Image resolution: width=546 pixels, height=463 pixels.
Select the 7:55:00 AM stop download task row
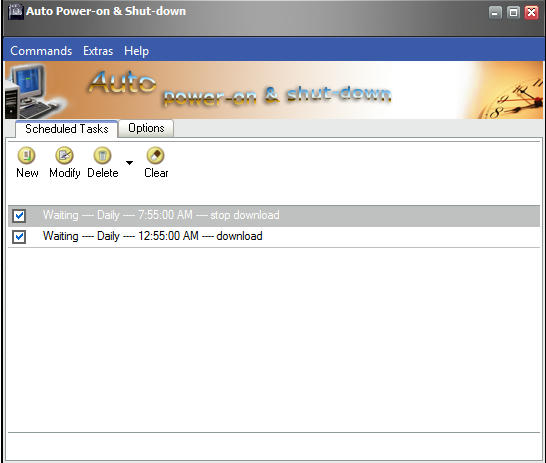(274, 216)
